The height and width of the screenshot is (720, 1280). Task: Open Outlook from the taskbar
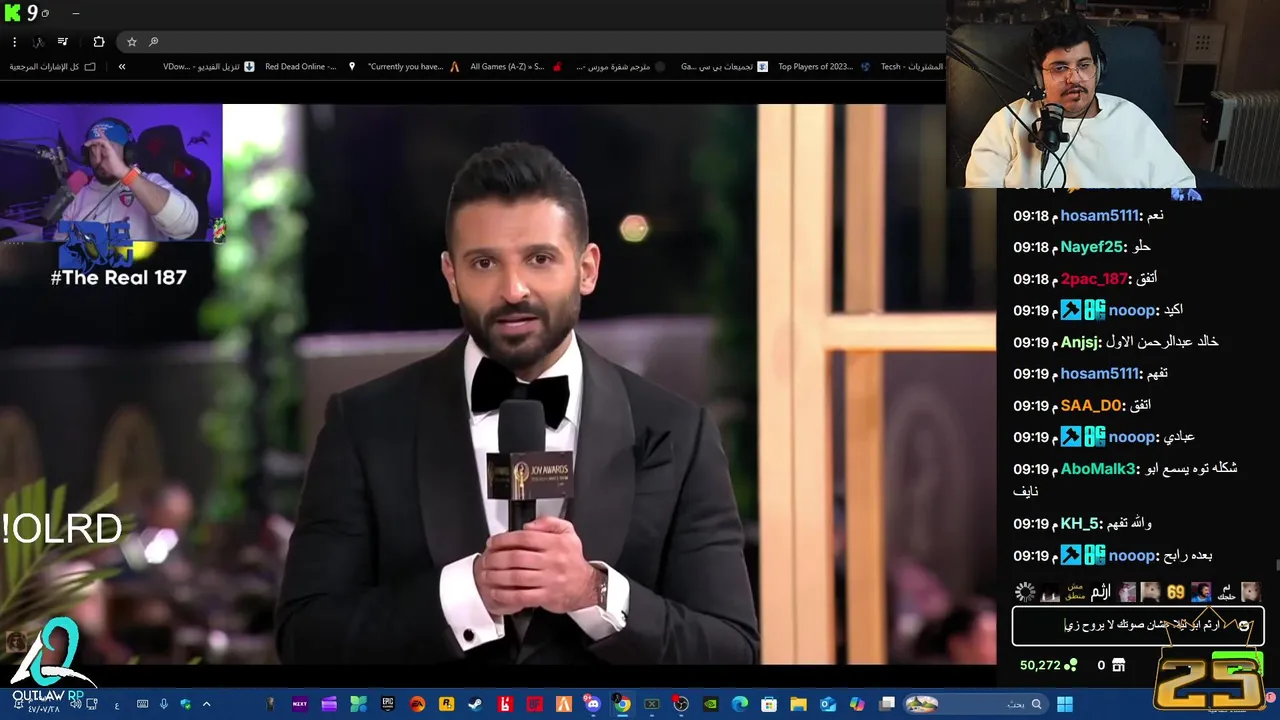[827, 705]
